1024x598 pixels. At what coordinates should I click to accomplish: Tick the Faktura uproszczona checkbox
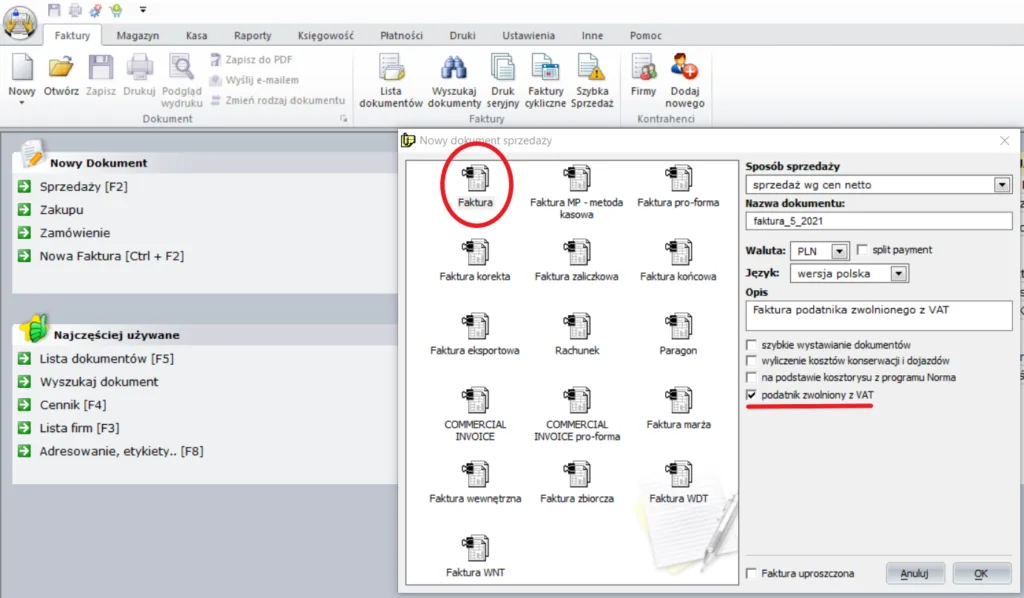[x=752, y=574]
